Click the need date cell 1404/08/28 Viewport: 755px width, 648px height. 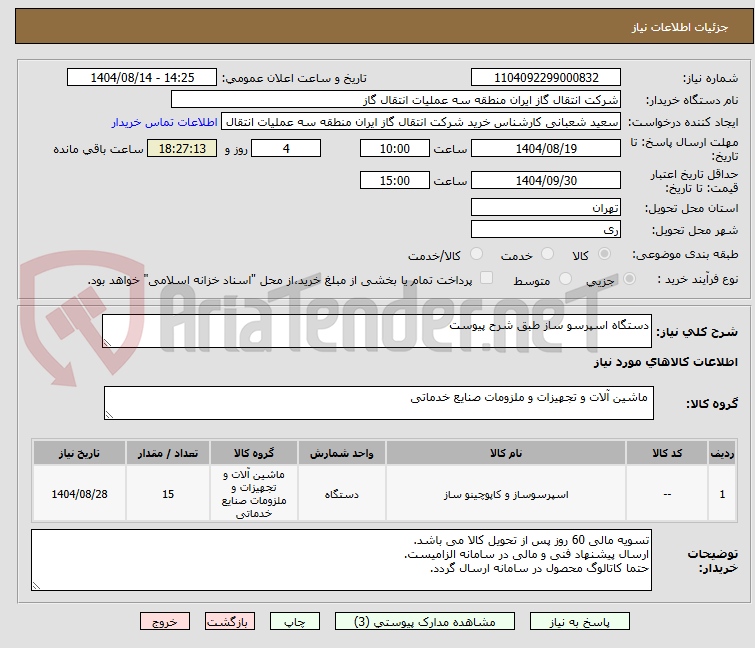79,494
